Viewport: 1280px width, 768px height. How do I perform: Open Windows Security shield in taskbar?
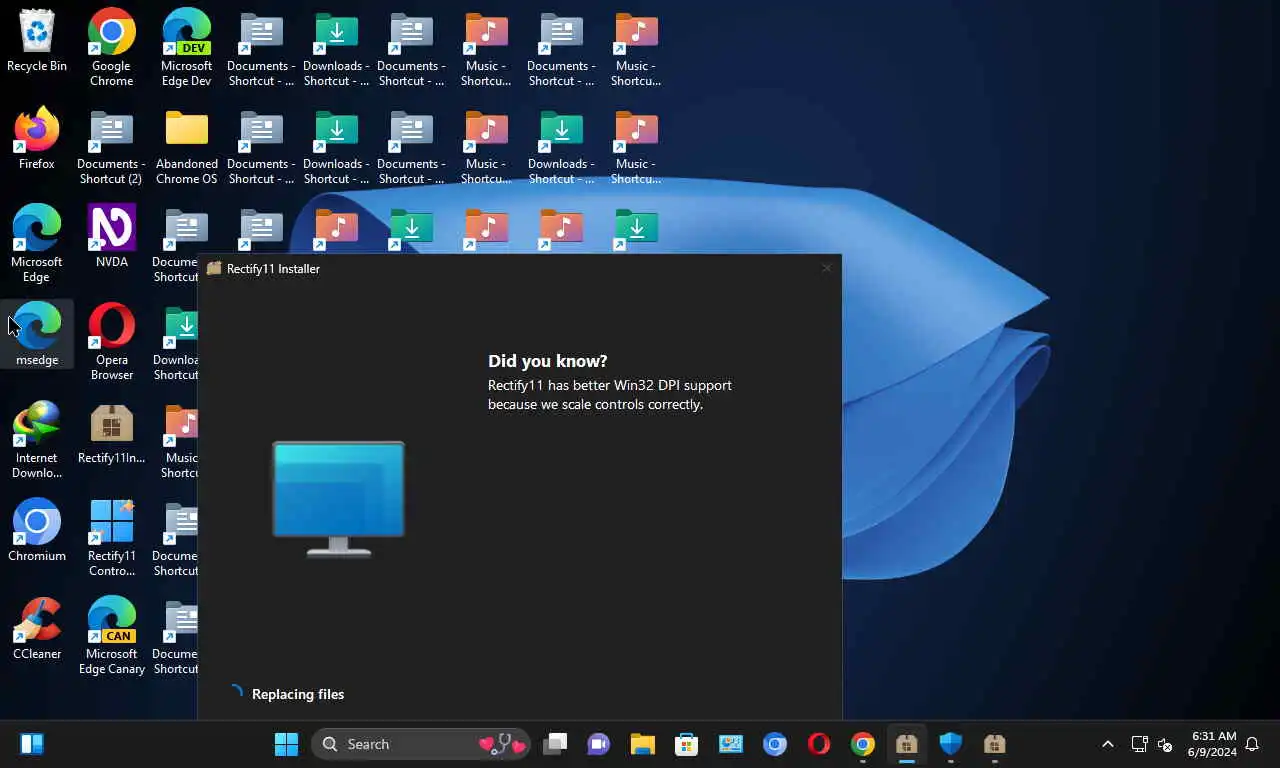coord(950,744)
